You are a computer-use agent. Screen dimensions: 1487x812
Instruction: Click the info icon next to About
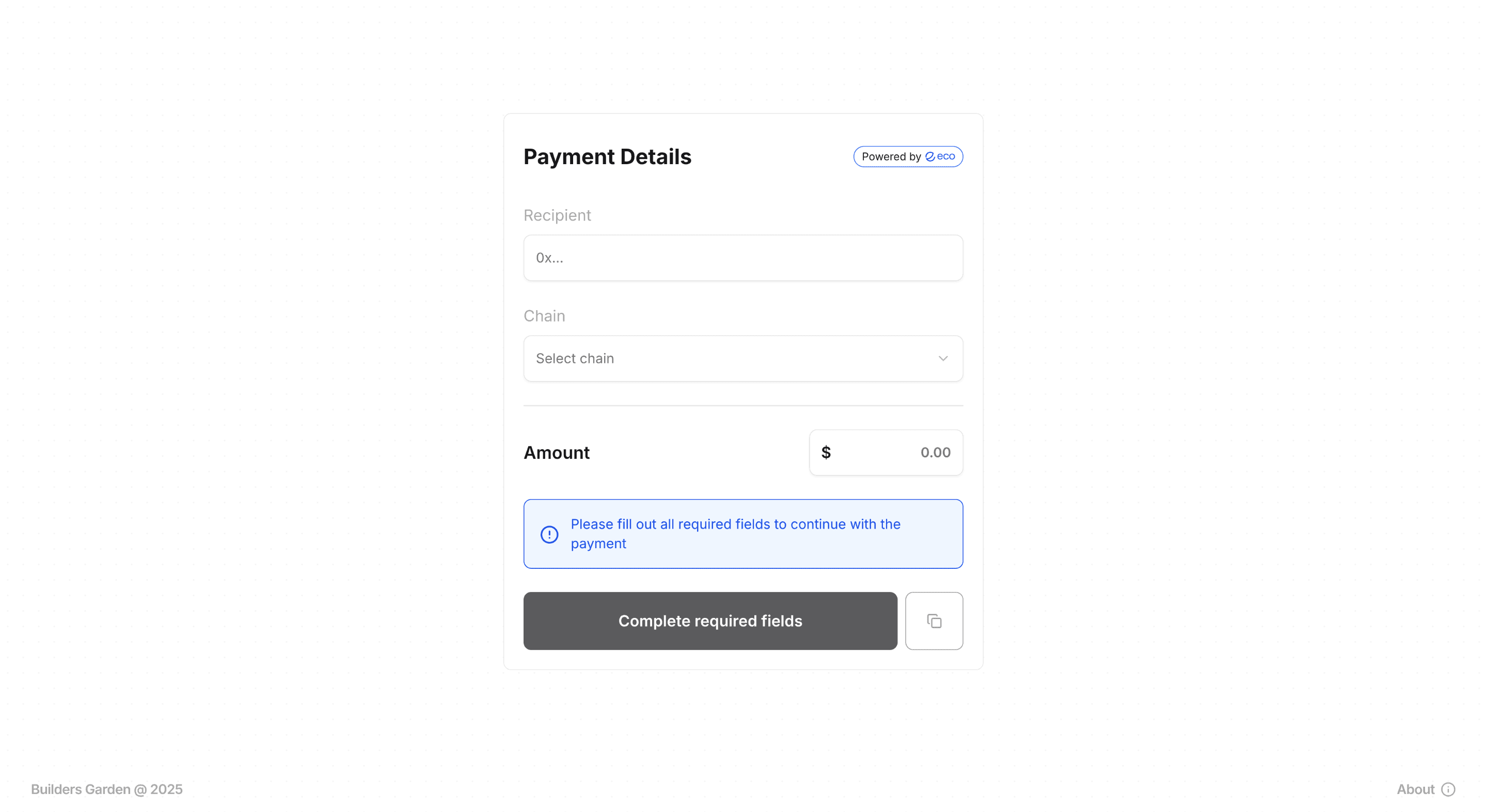[x=1449, y=789]
